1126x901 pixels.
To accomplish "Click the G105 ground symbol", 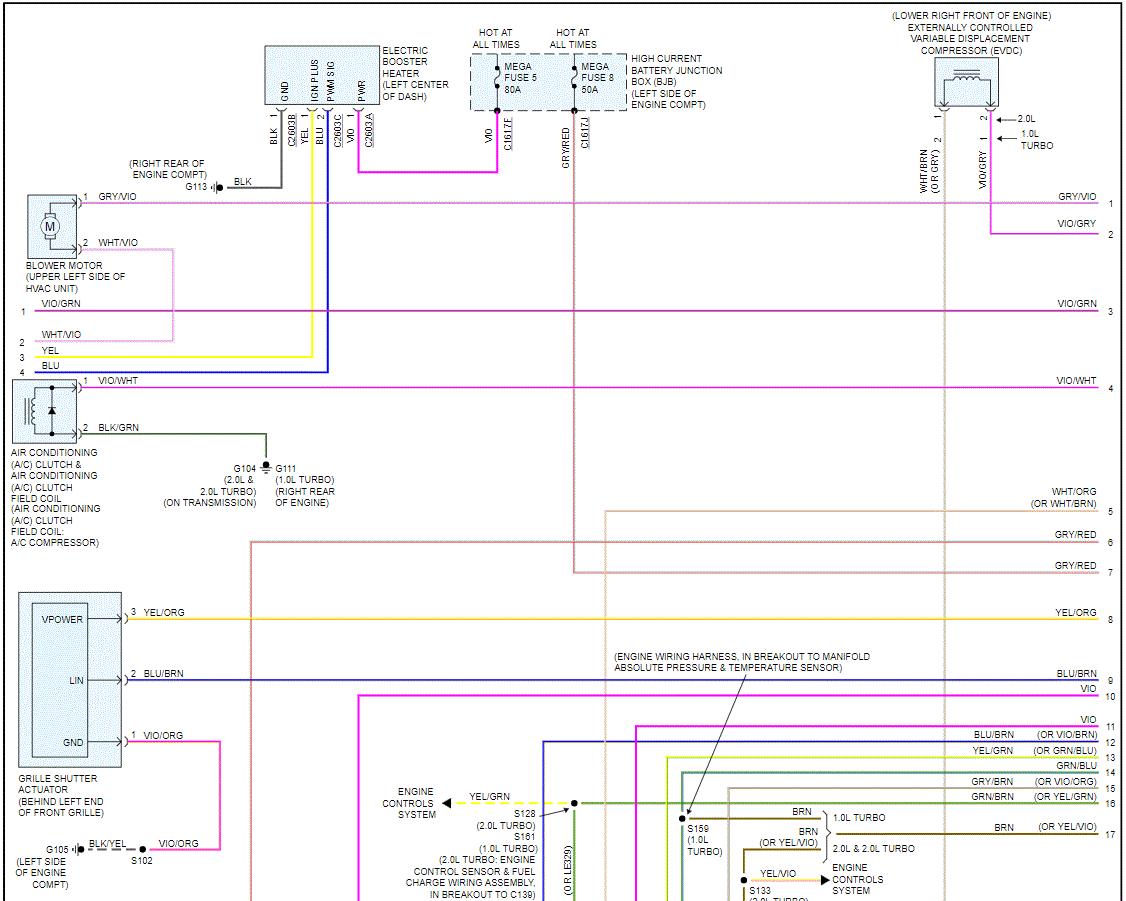I will pos(78,849).
